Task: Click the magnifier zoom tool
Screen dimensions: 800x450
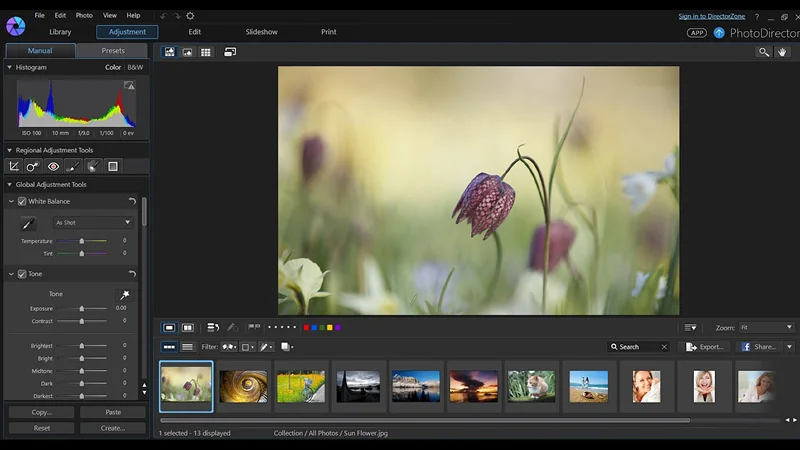Action: coord(764,52)
